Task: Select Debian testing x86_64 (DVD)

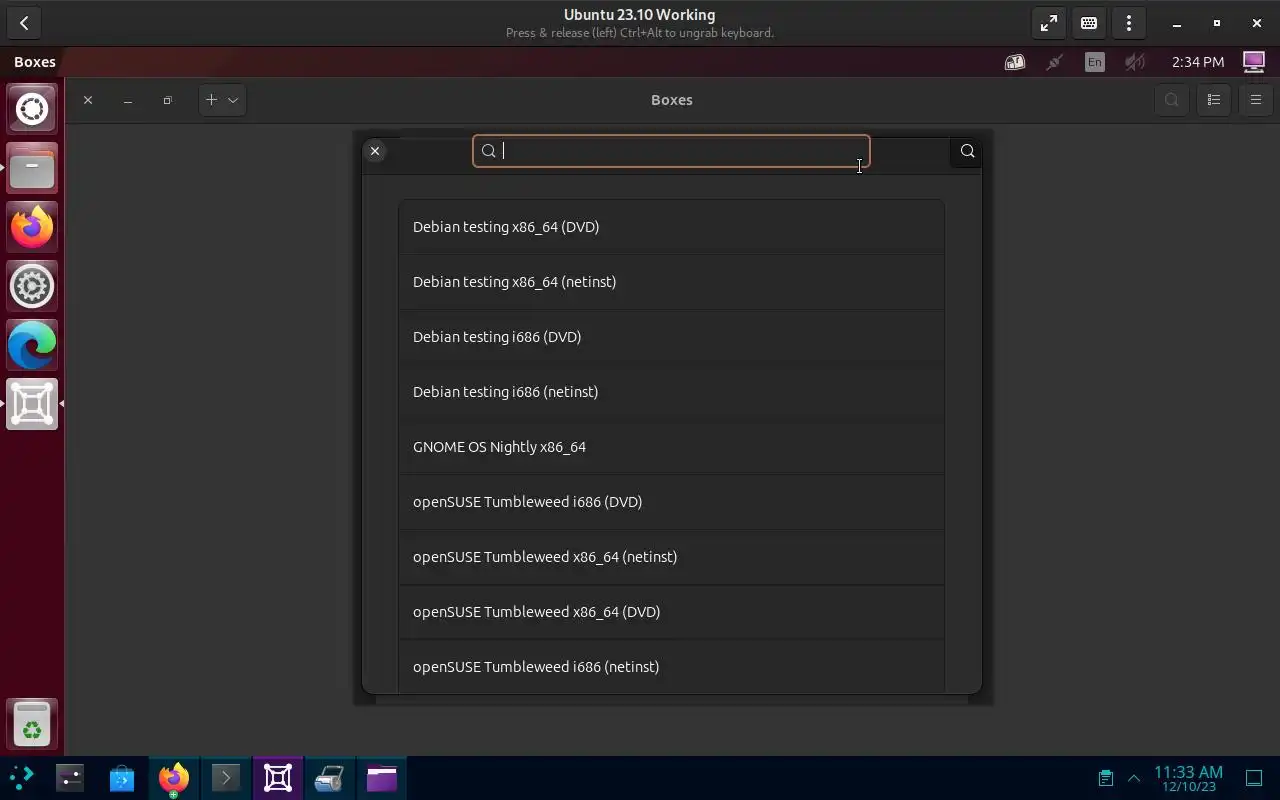Action: [671, 227]
